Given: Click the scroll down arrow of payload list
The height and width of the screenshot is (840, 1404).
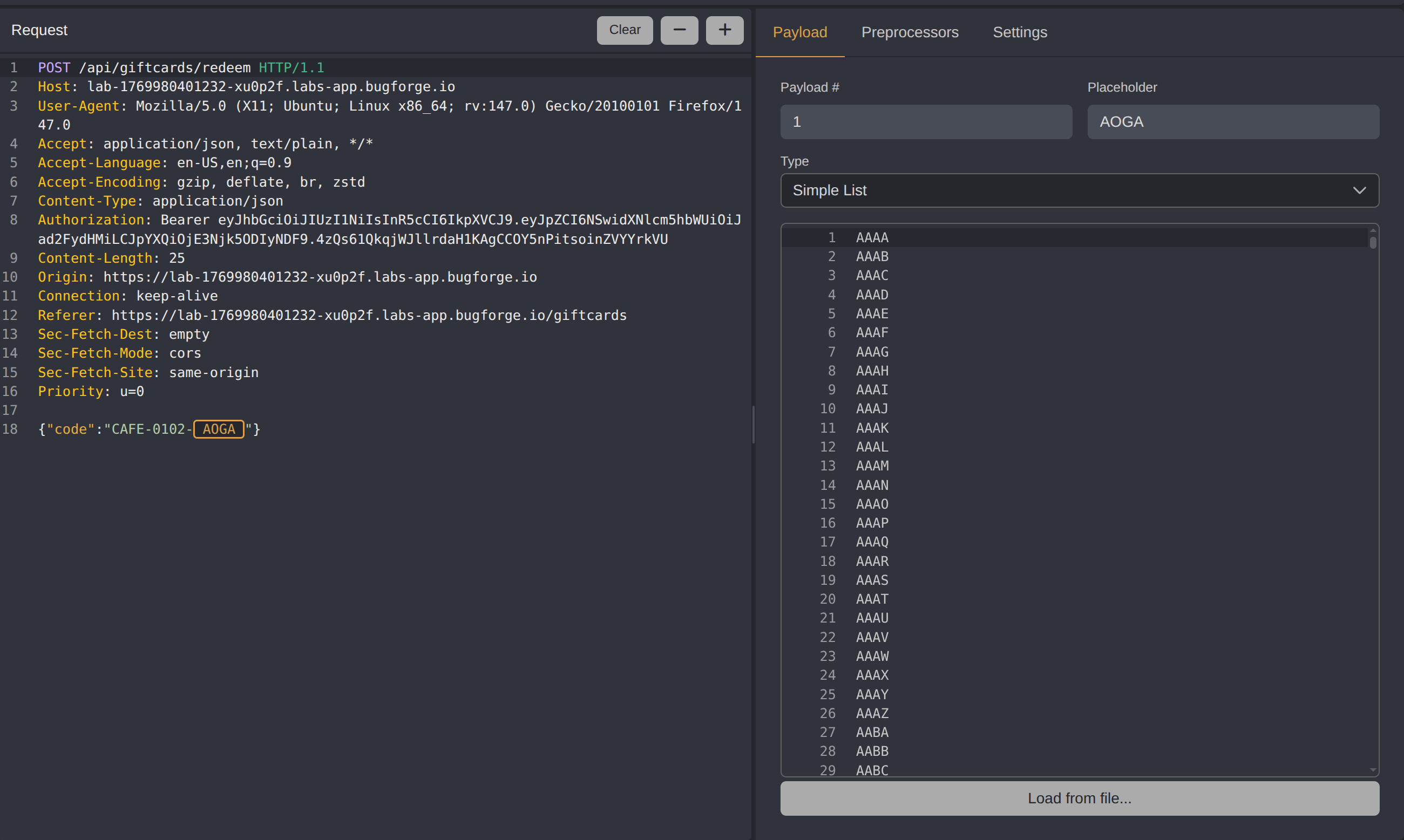Looking at the screenshot, I should point(1372,770).
